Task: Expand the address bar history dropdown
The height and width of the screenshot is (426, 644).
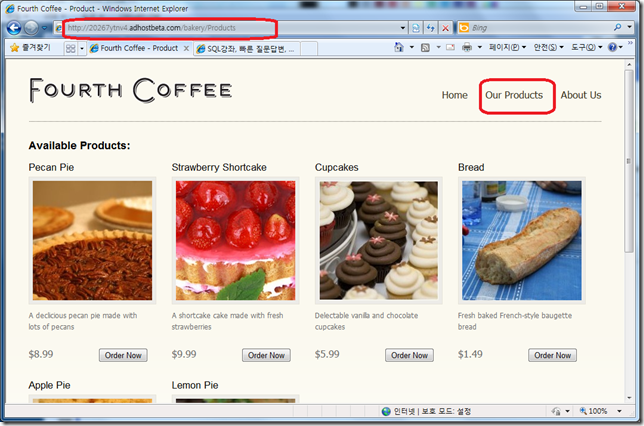Action: tap(403, 28)
